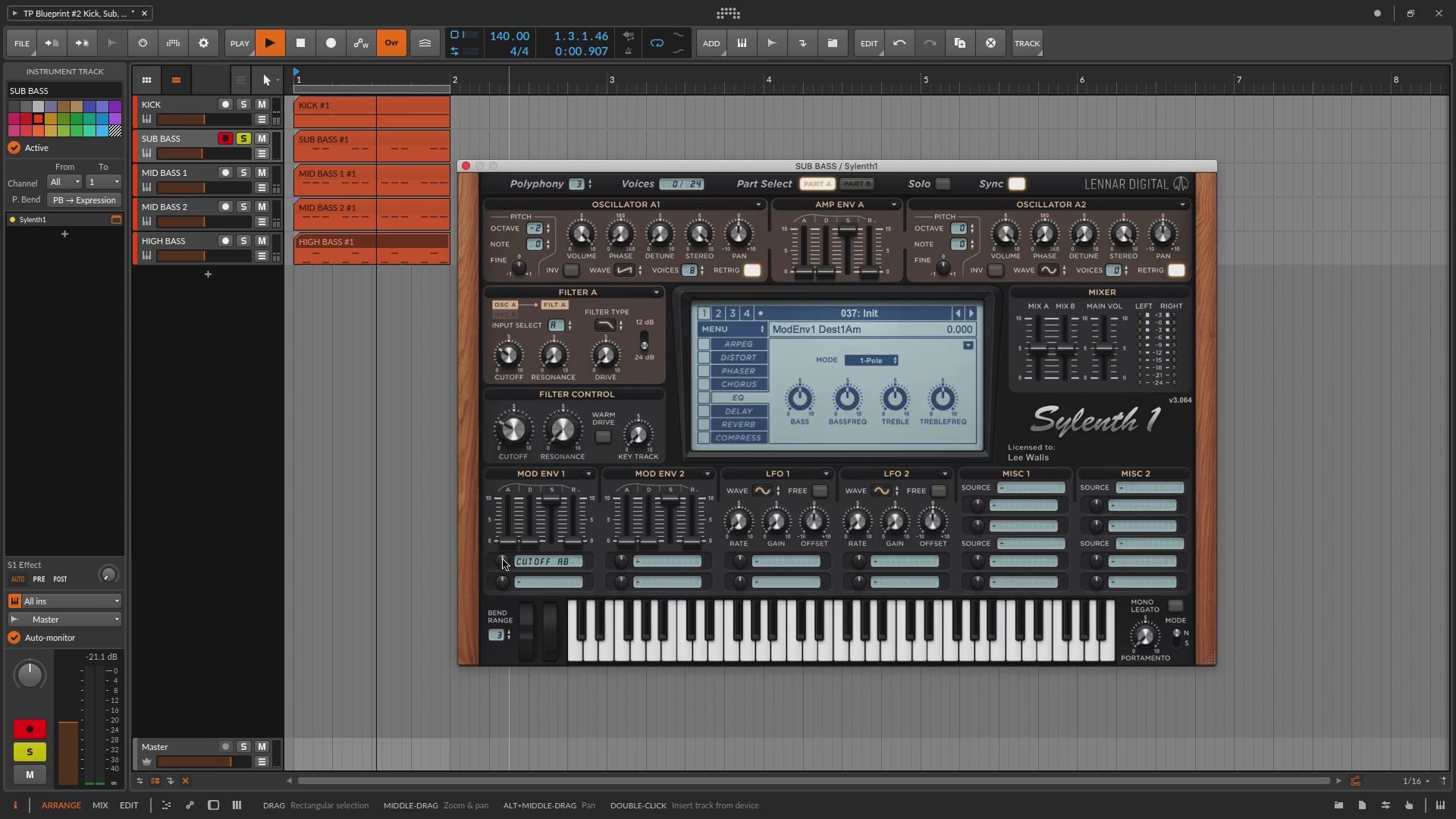Open the EDIT menu
Image resolution: width=1456 pixels, height=819 pixels.
tap(869, 43)
